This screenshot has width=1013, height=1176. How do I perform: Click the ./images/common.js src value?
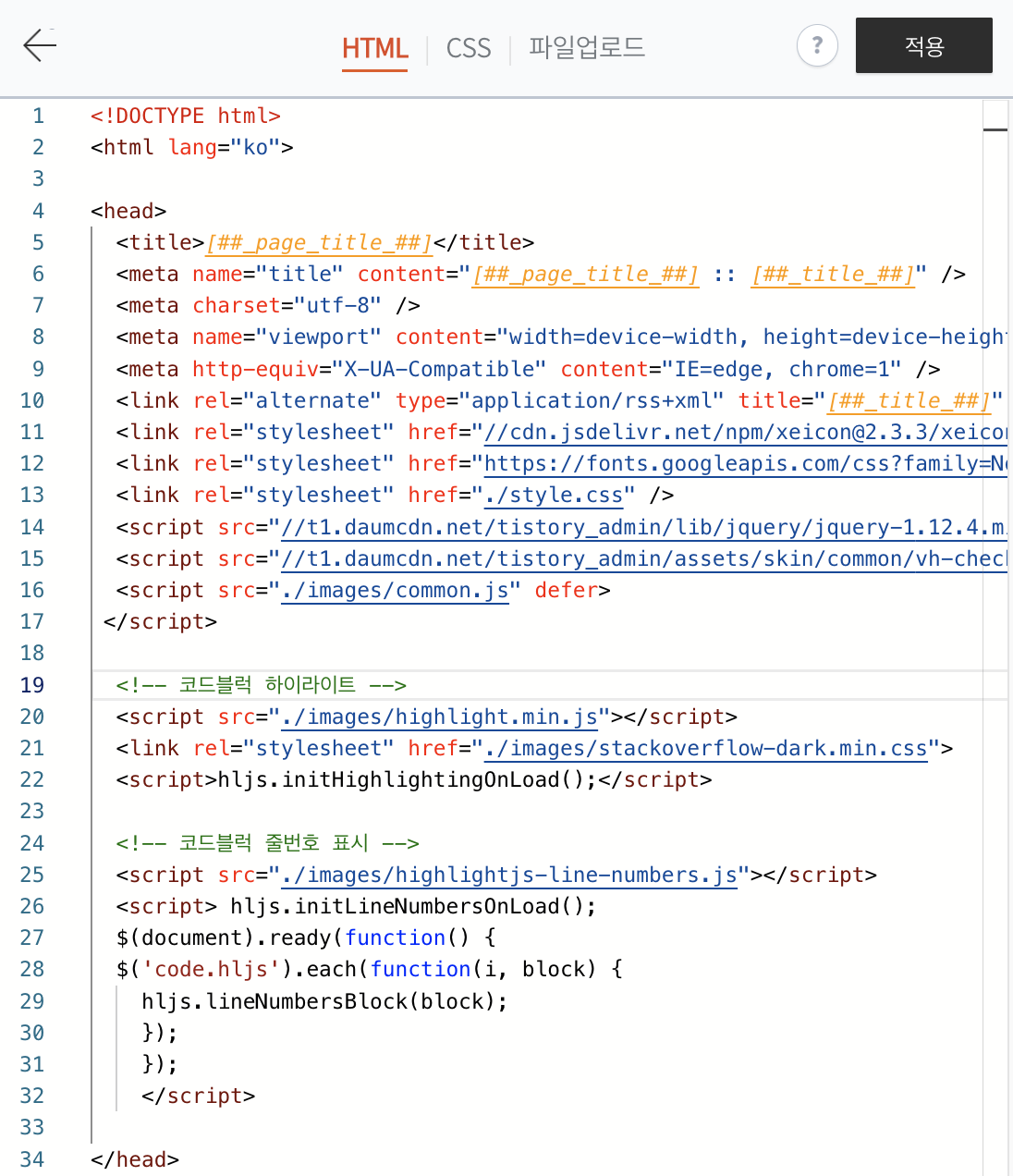point(395,590)
